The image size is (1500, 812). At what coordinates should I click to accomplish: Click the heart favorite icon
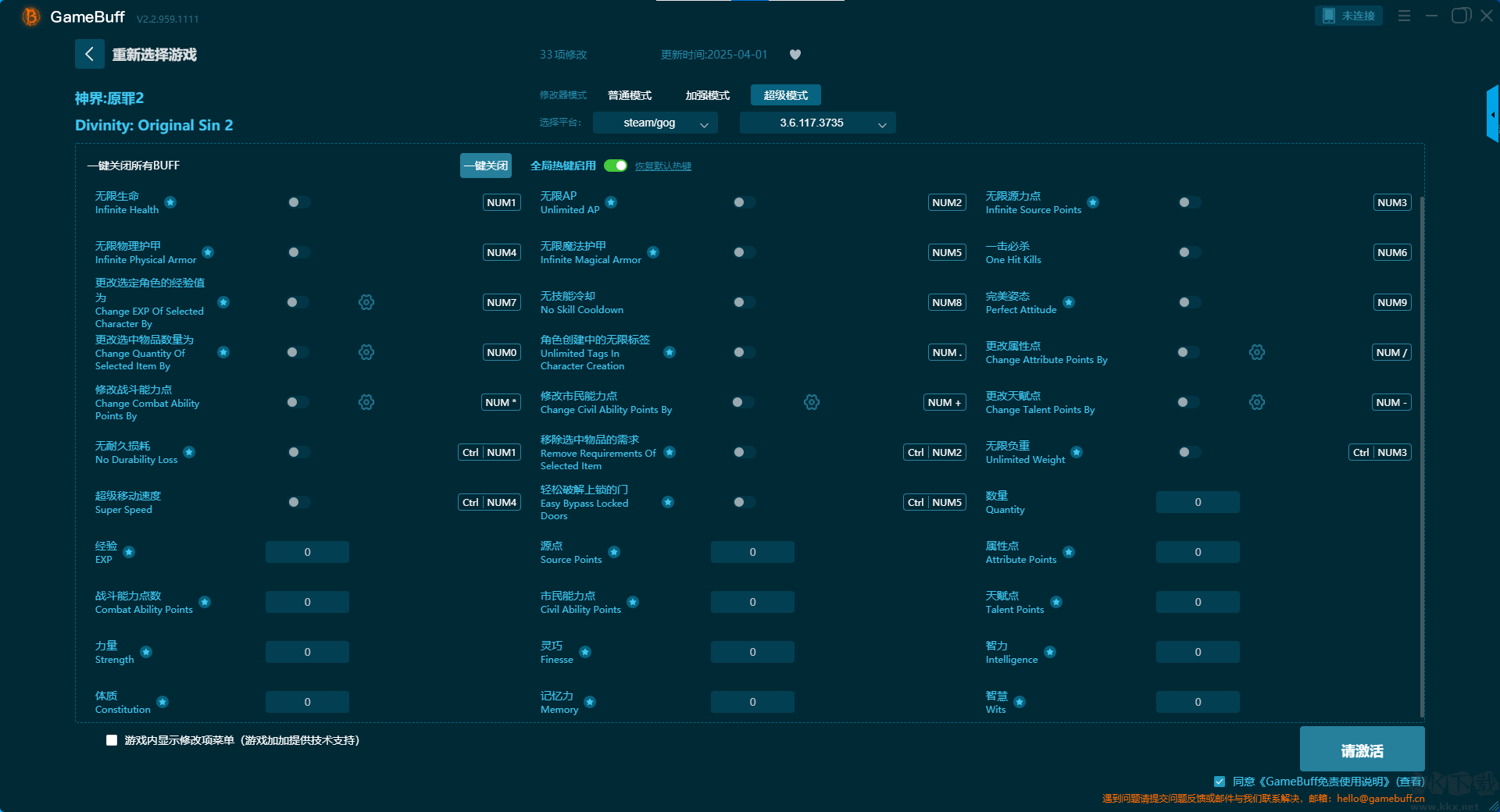pyautogui.click(x=795, y=55)
